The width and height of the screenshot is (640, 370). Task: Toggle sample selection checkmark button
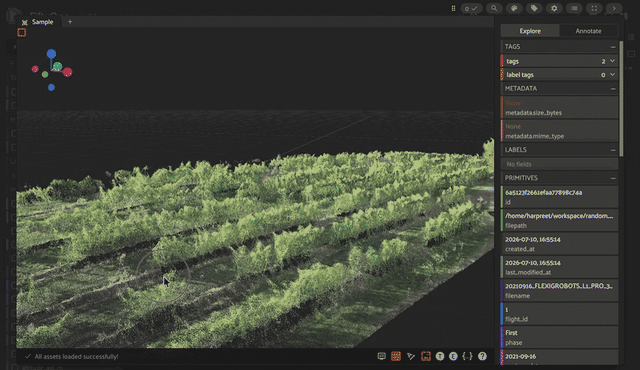point(471,8)
